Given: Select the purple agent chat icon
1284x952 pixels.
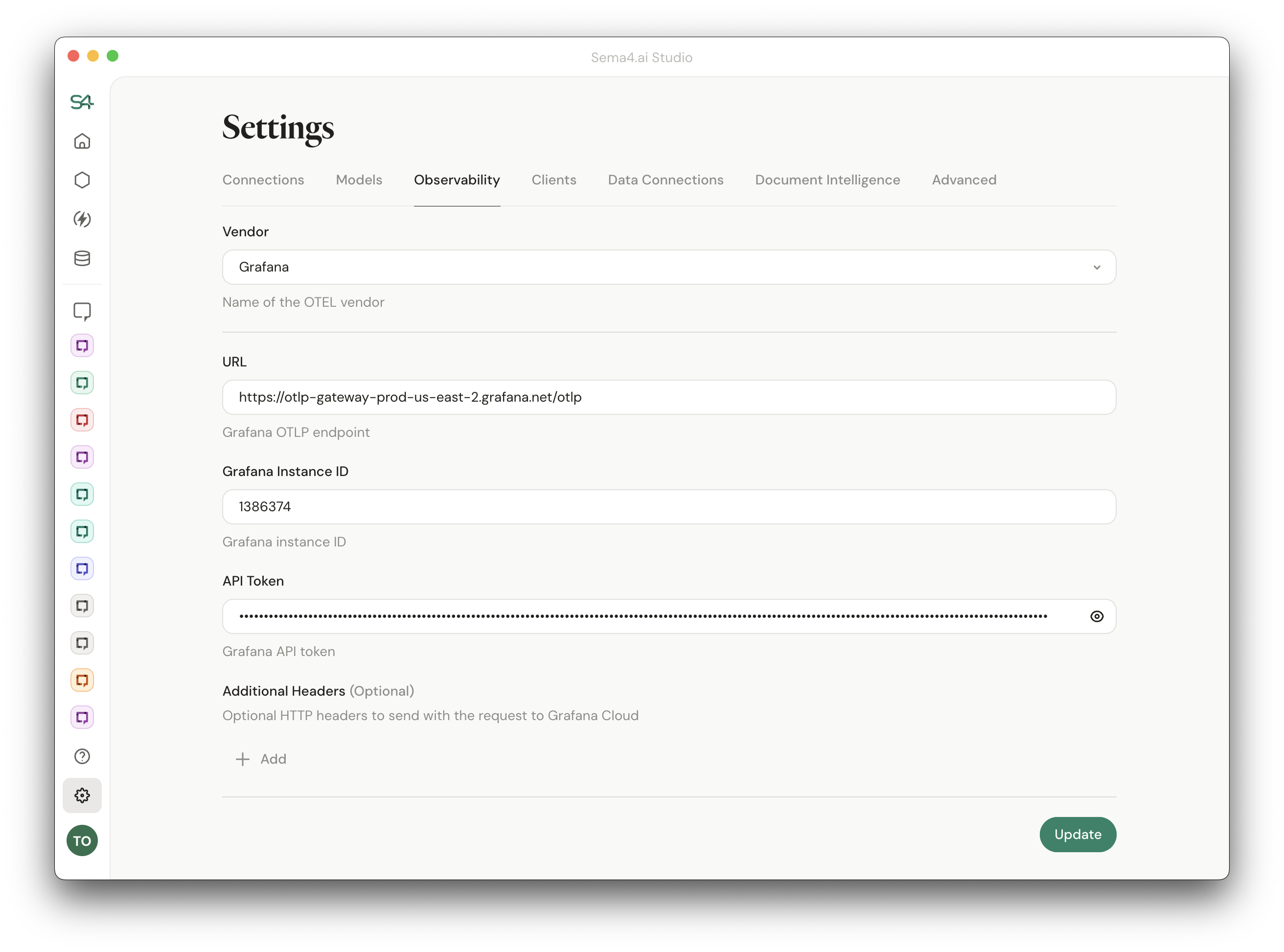Looking at the screenshot, I should pos(82,345).
